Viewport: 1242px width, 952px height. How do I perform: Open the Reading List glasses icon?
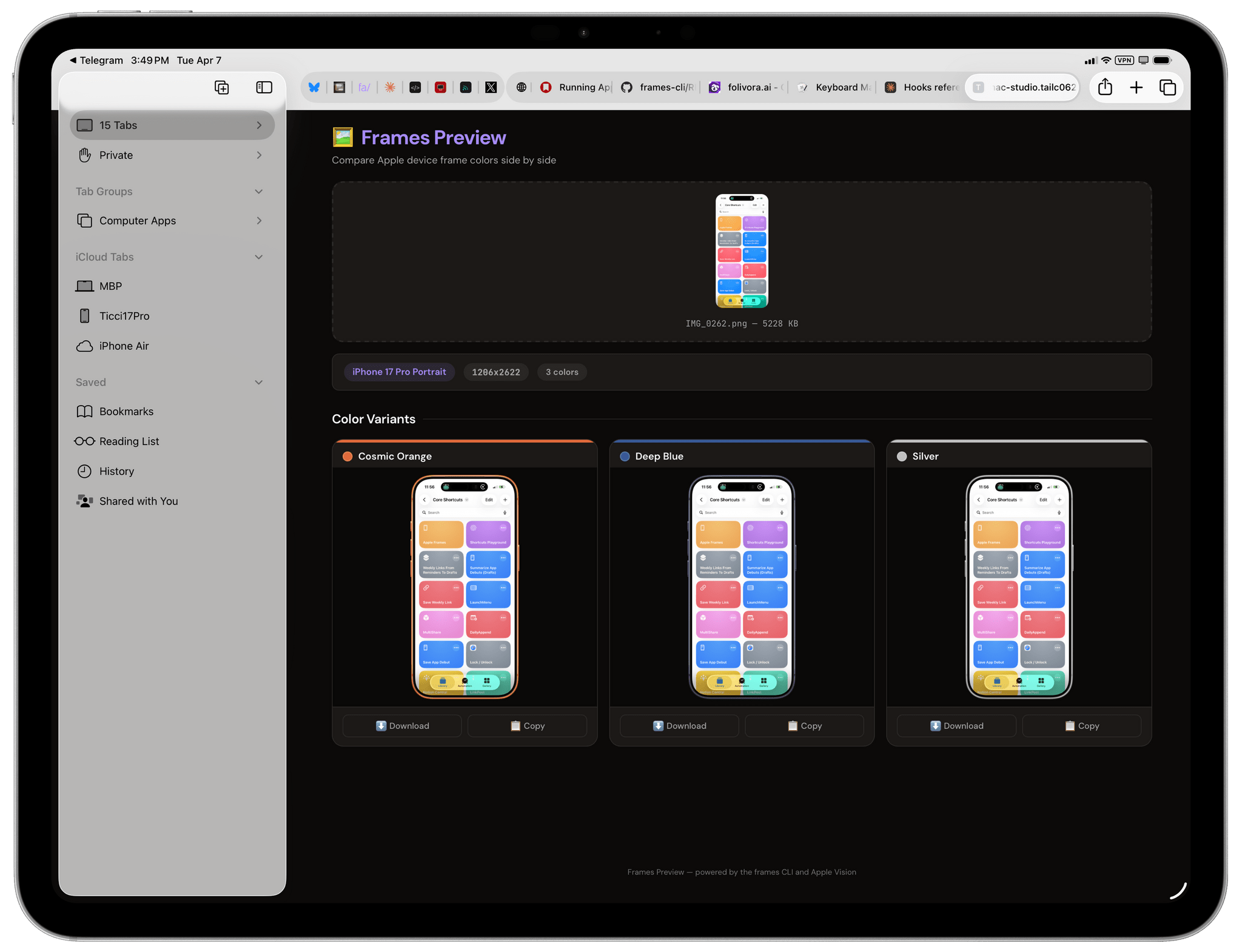point(84,441)
